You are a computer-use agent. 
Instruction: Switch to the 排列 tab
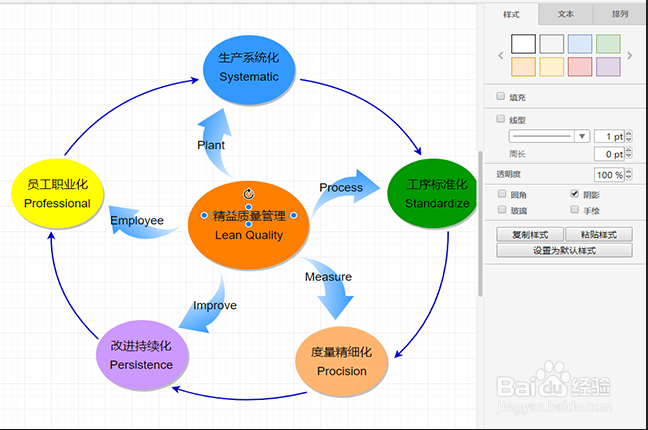pyautogui.click(x=620, y=14)
